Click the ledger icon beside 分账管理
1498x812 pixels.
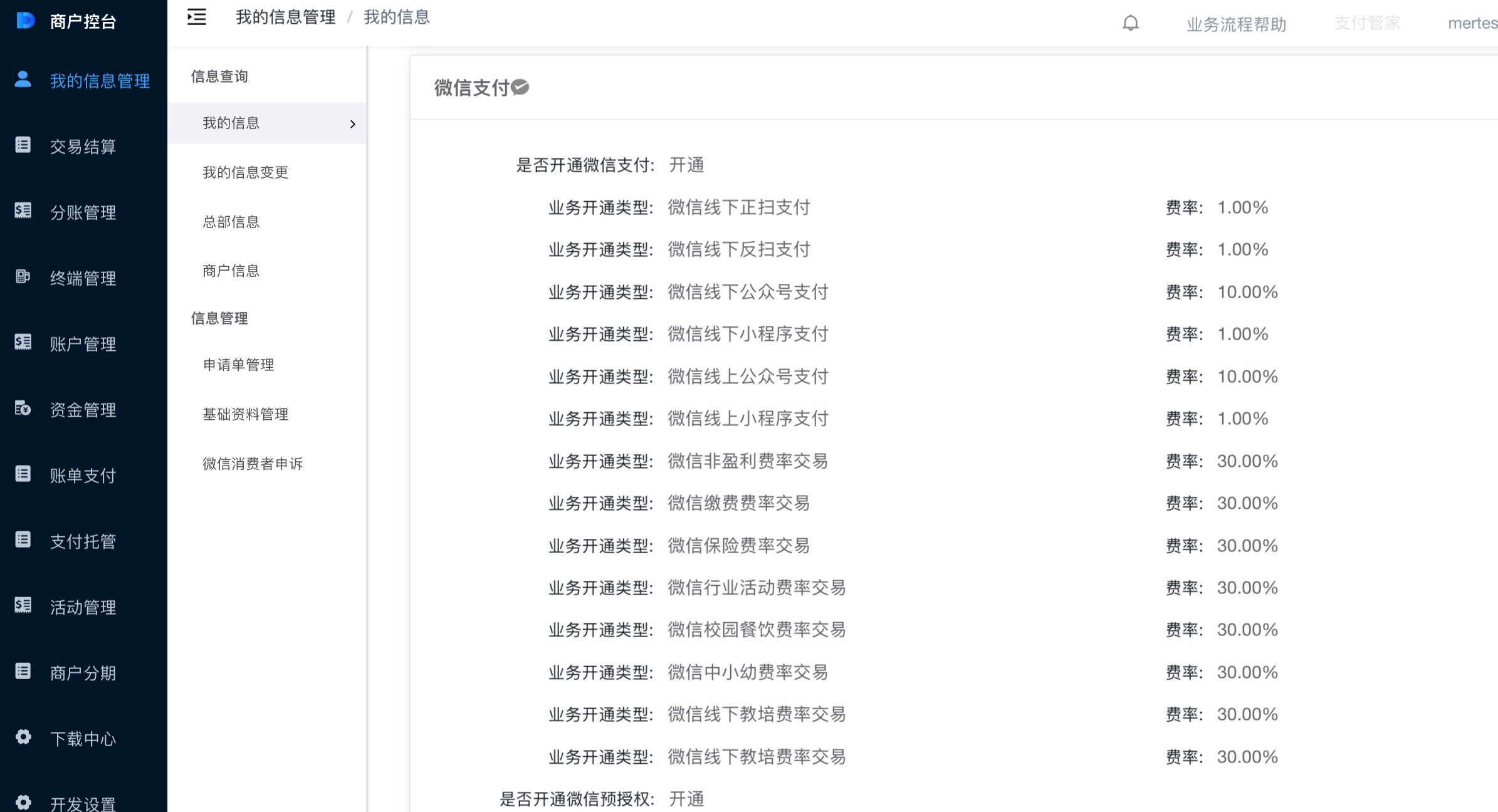tap(23, 211)
